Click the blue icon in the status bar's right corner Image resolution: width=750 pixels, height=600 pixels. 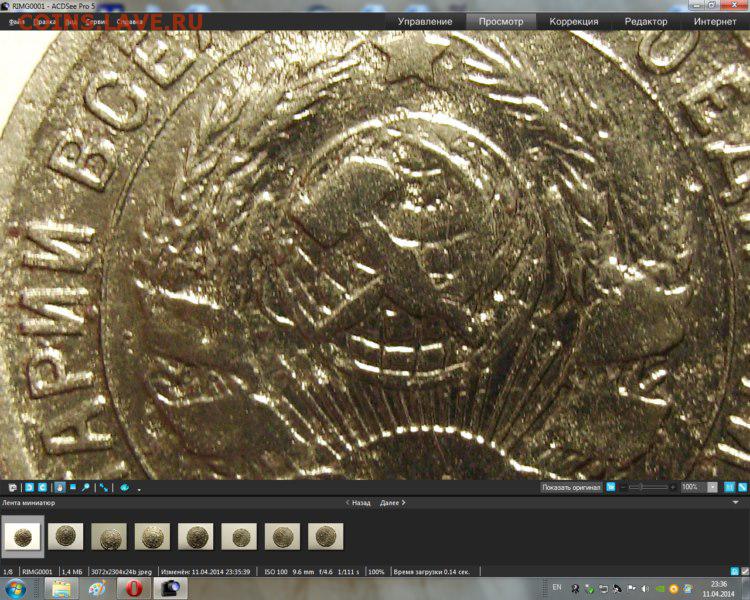tap(735, 571)
